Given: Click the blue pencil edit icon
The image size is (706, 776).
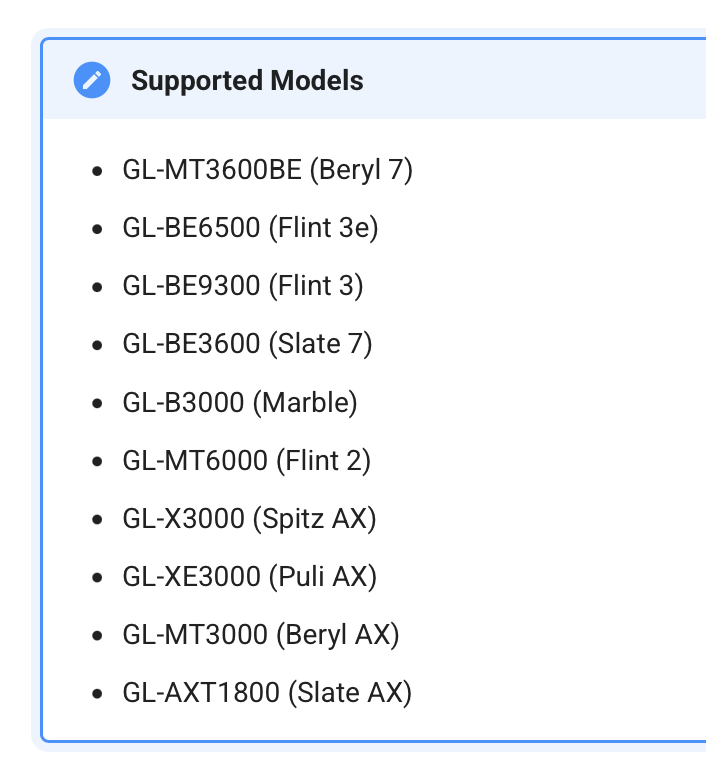Looking at the screenshot, I should point(92,81).
